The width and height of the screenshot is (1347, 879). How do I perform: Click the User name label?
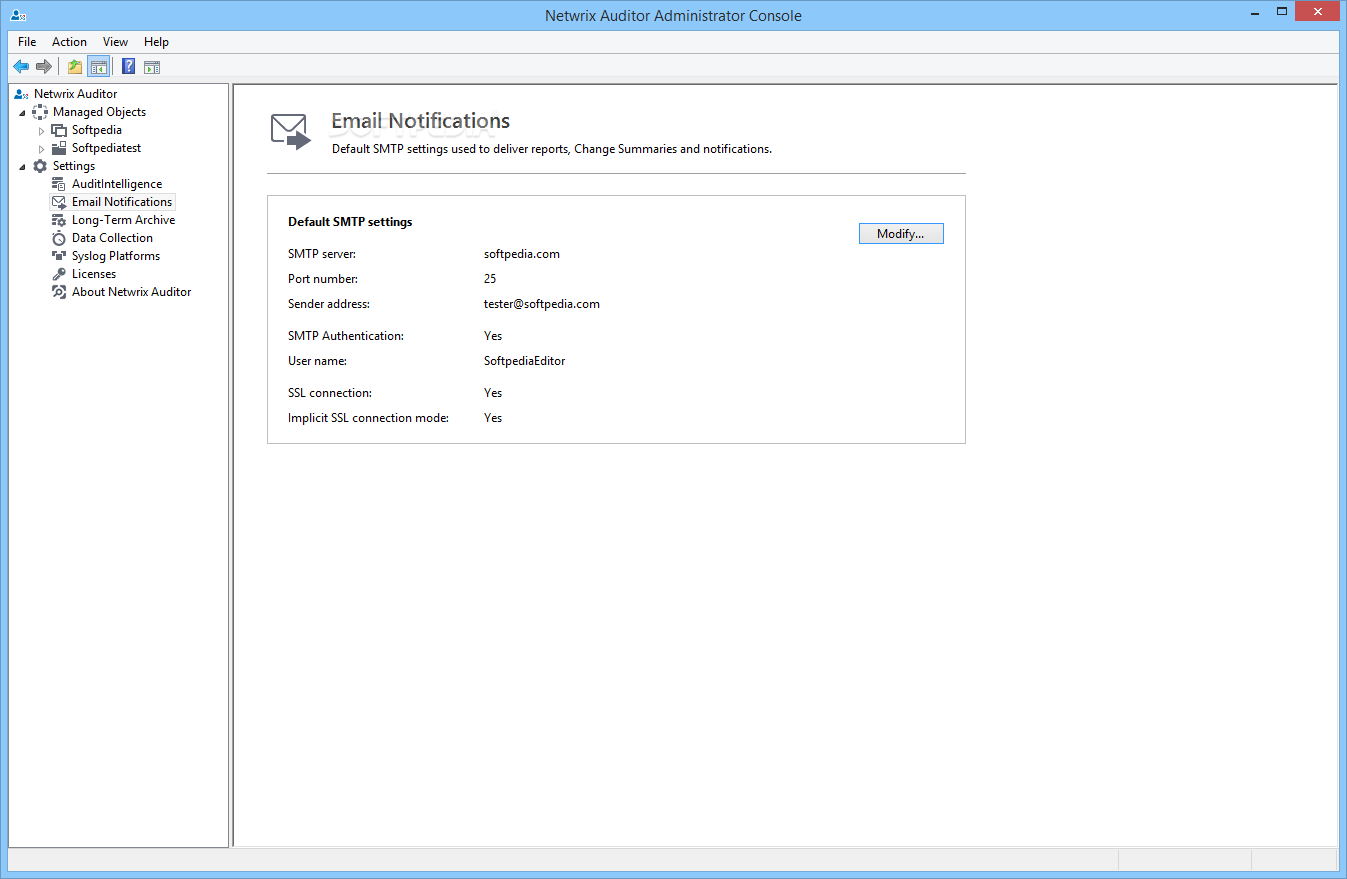317,361
